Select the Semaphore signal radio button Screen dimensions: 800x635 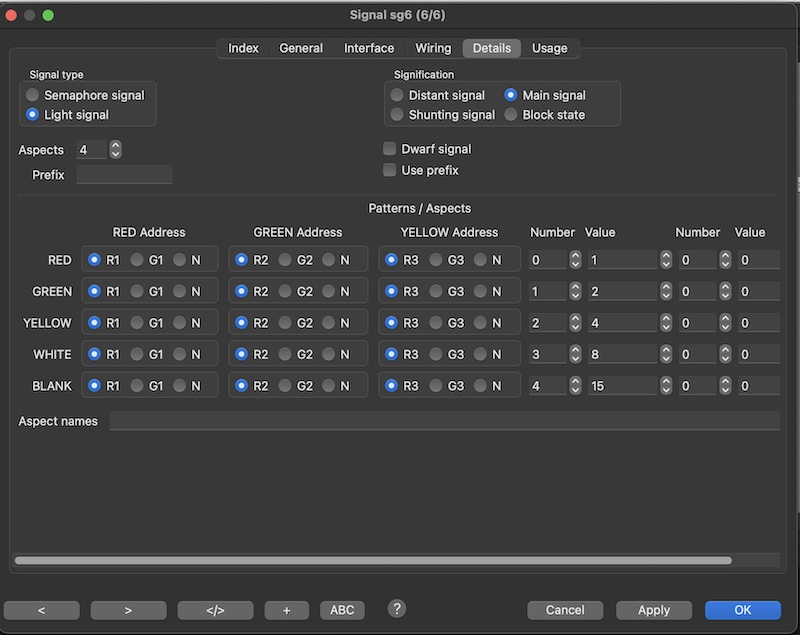[33, 95]
